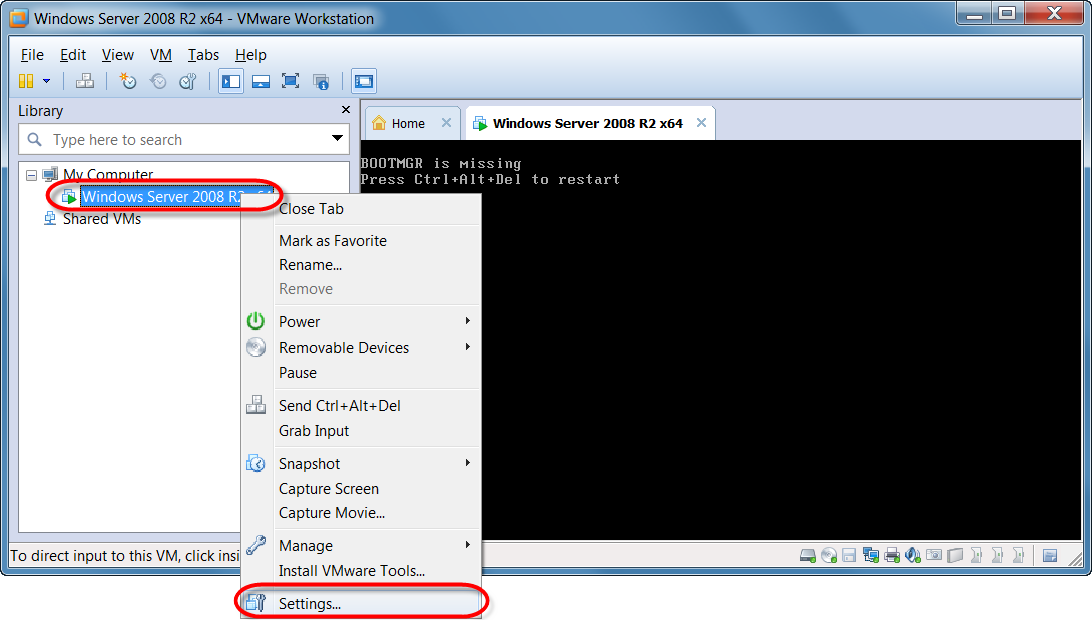This screenshot has height=620, width=1092.
Task: Toggle the console view toolbar button
Action: tap(364, 82)
